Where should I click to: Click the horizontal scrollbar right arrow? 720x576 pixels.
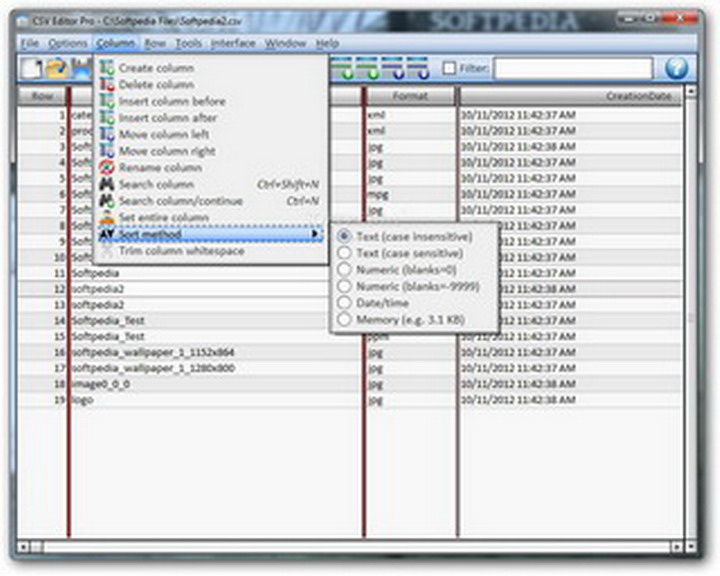pyautogui.click(x=676, y=547)
